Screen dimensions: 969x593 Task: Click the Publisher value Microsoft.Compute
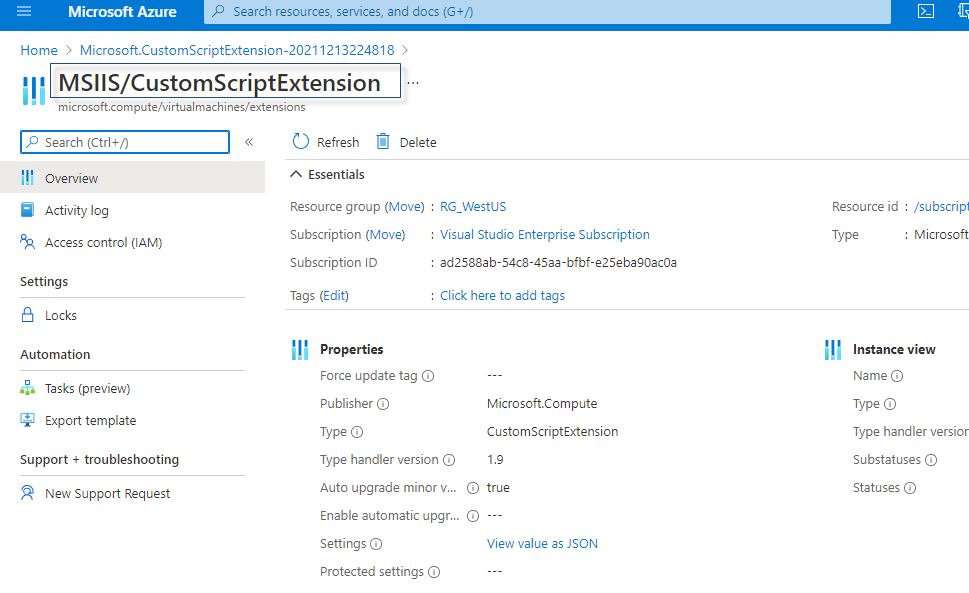[542, 403]
